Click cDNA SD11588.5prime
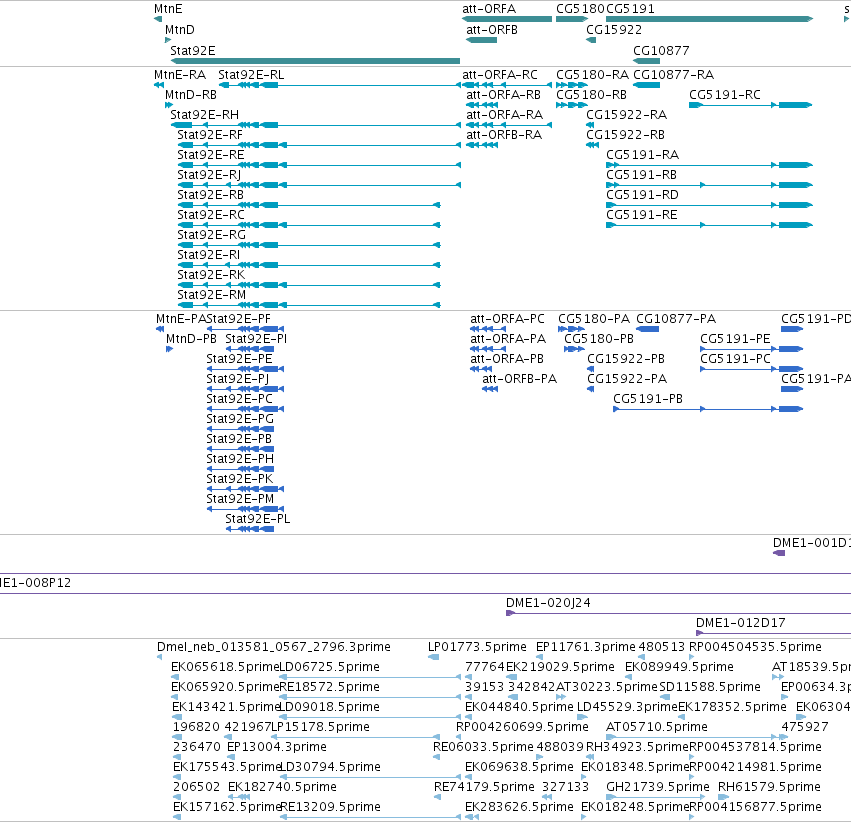Screen dimensions: 851x822 pos(664,697)
